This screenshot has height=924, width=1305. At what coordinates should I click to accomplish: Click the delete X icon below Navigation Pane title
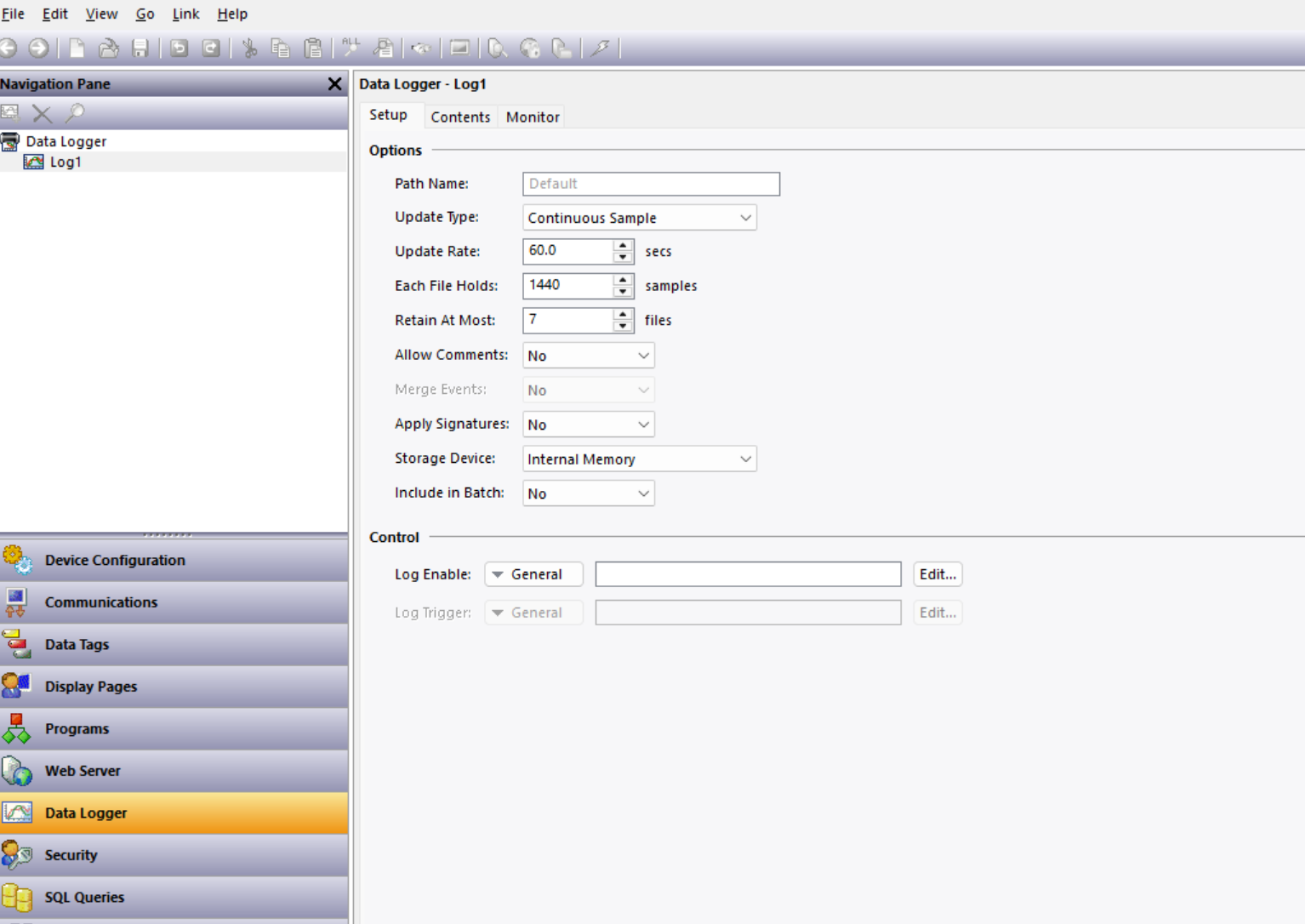point(42,112)
